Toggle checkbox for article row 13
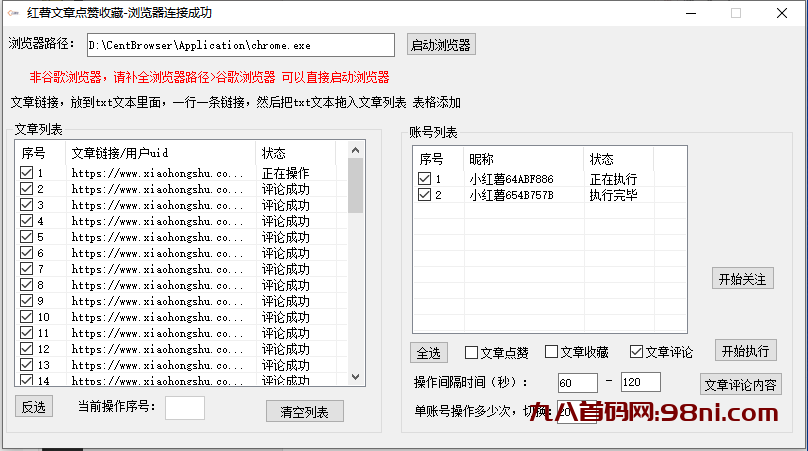 (26, 364)
